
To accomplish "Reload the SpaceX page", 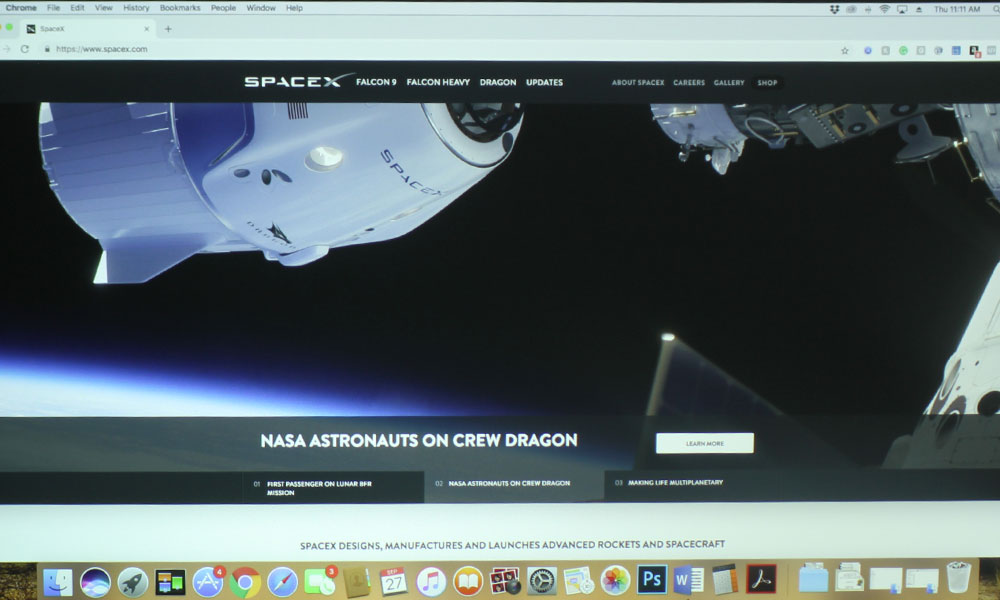I will click(24, 49).
